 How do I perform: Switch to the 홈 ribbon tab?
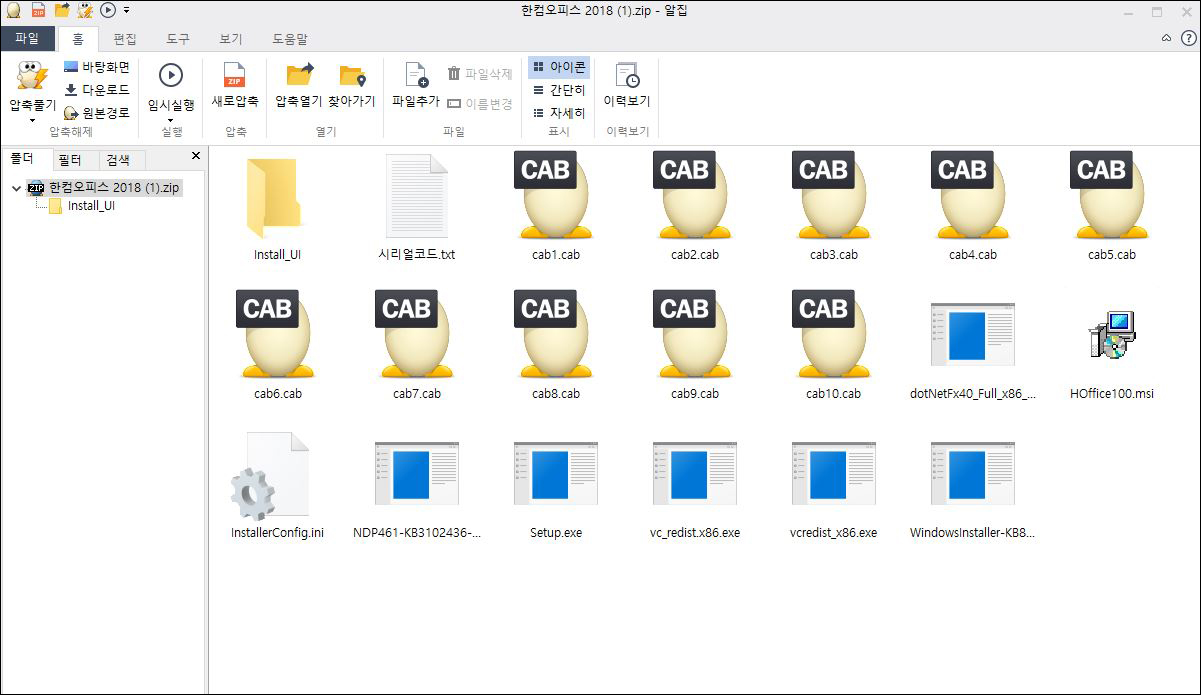[78, 39]
